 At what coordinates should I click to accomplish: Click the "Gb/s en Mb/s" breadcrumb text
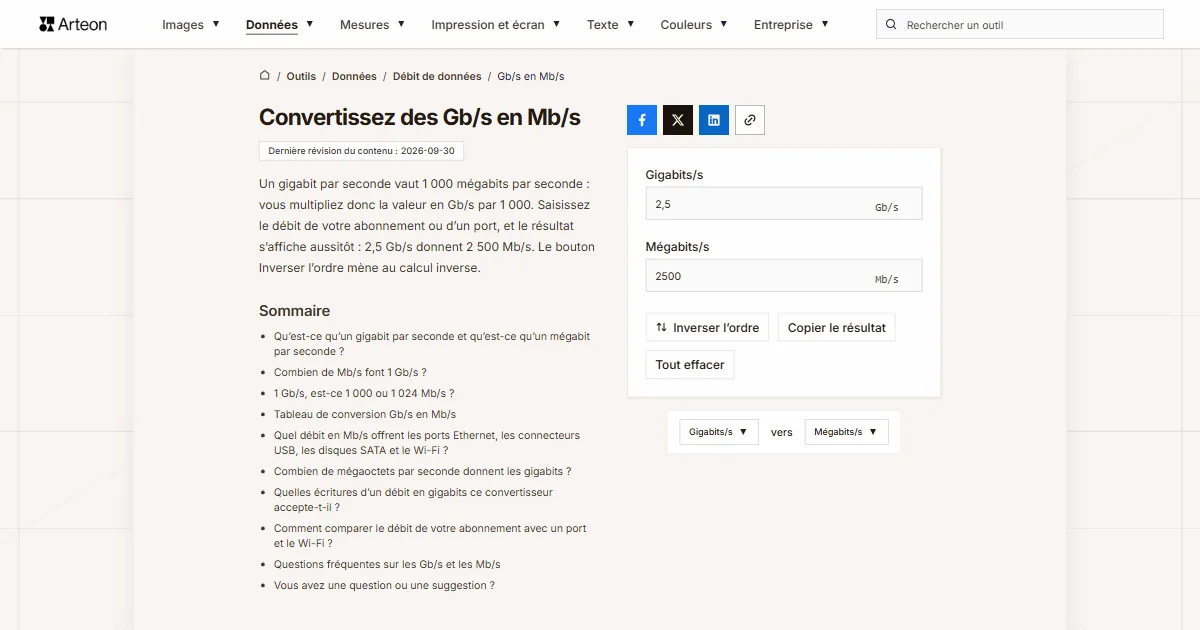point(531,76)
